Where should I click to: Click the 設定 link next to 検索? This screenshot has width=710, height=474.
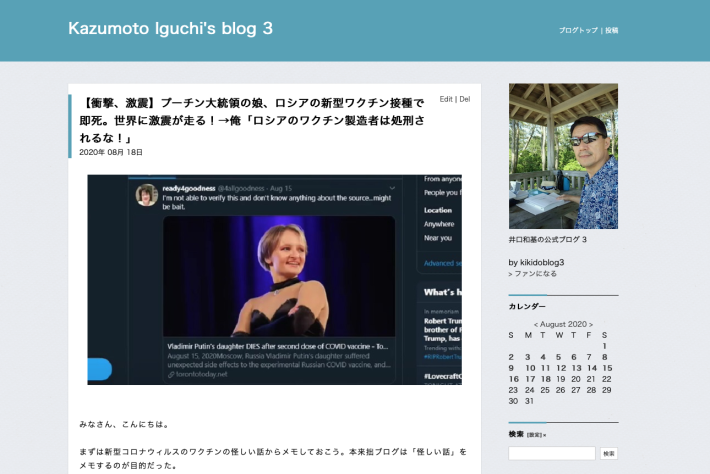click(x=534, y=435)
